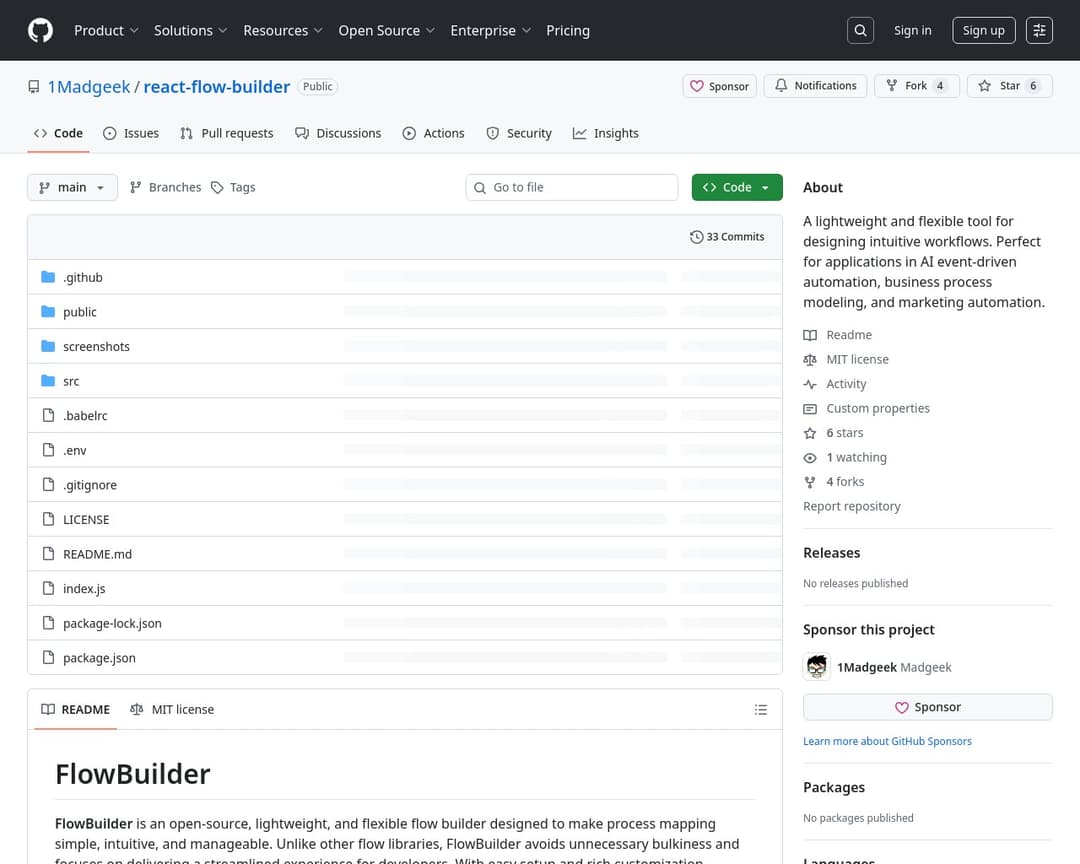This screenshot has height=864, width=1080.
Task: Open Learn more about GitHub Sponsors link
Action: pos(887,741)
